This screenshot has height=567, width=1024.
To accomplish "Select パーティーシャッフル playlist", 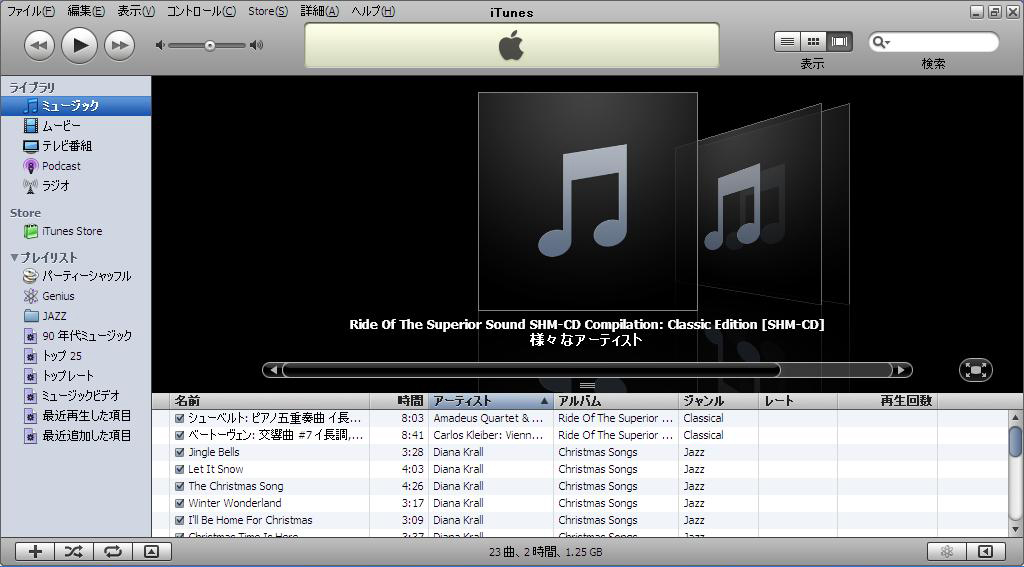I will click(x=76, y=276).
